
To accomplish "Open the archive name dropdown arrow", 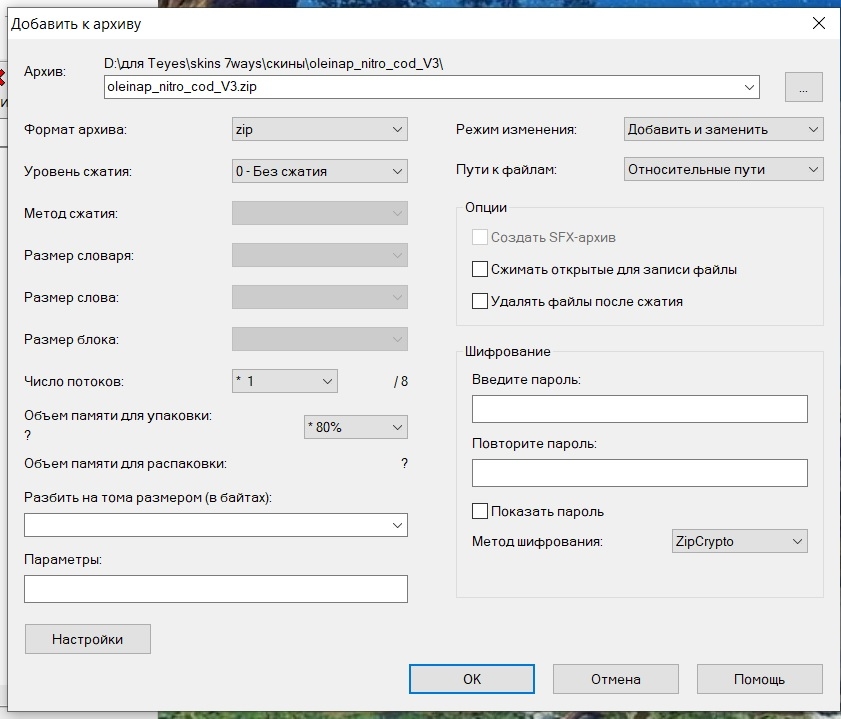I will click(x=749, y=87).
